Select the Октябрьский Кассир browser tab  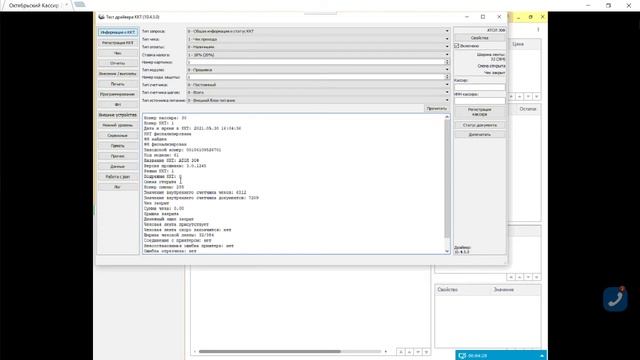(36, 6)
